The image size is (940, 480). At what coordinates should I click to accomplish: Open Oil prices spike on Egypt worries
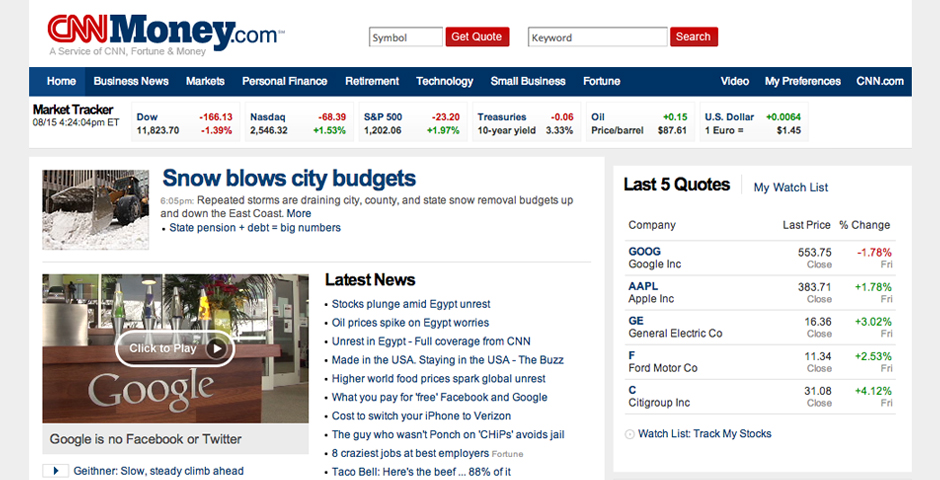pyautogui.click(x=410, y=323)
